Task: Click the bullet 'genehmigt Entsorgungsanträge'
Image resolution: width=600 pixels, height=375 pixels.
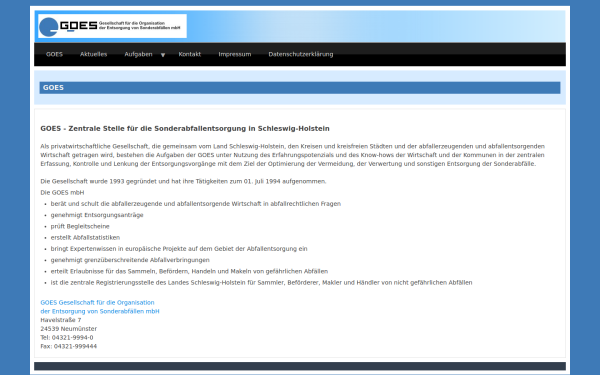Action: click(97, 215)
